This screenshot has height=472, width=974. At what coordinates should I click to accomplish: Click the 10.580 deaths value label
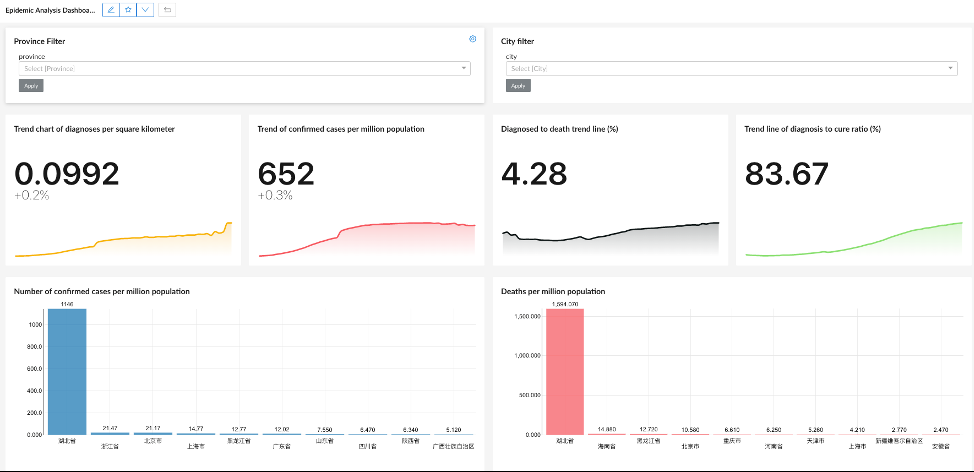[x=690, y=429]
